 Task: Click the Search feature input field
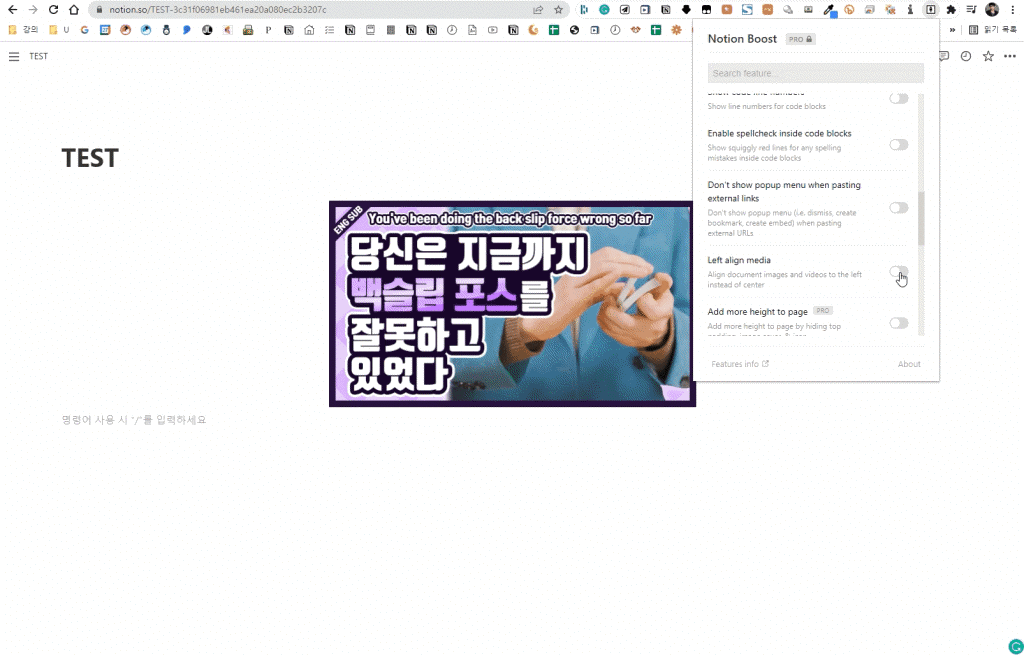pyautogui.click(x=815, y=72)
